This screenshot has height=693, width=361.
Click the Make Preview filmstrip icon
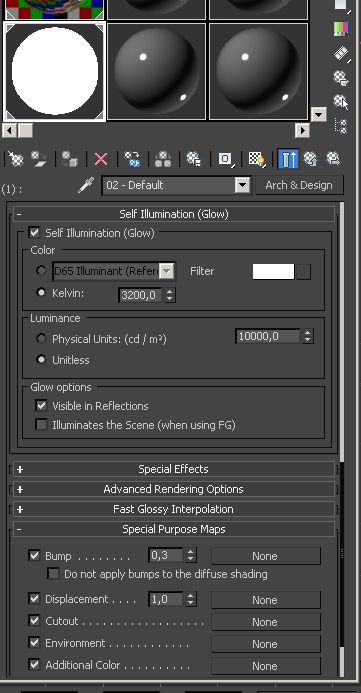341,54
